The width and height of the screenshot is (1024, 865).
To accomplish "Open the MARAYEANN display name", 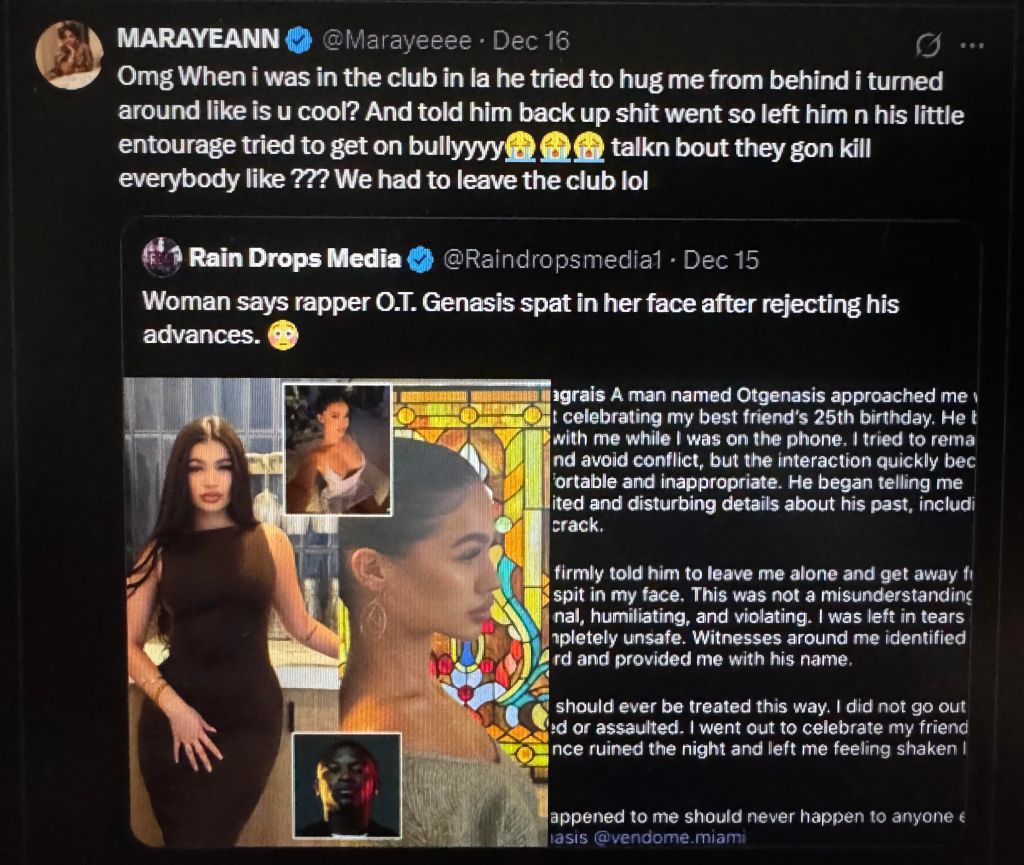I will [x=199, y=39].
